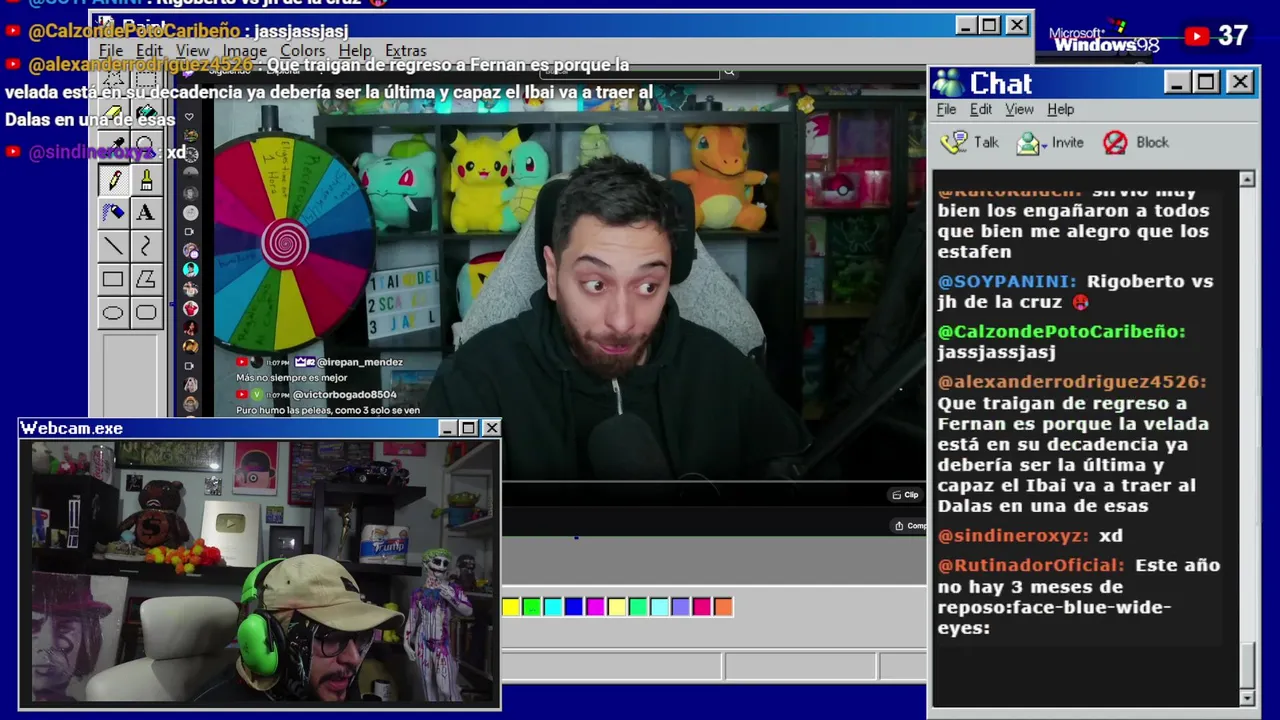Click the Chat scrollbar down arrow

coord(1247,697)
